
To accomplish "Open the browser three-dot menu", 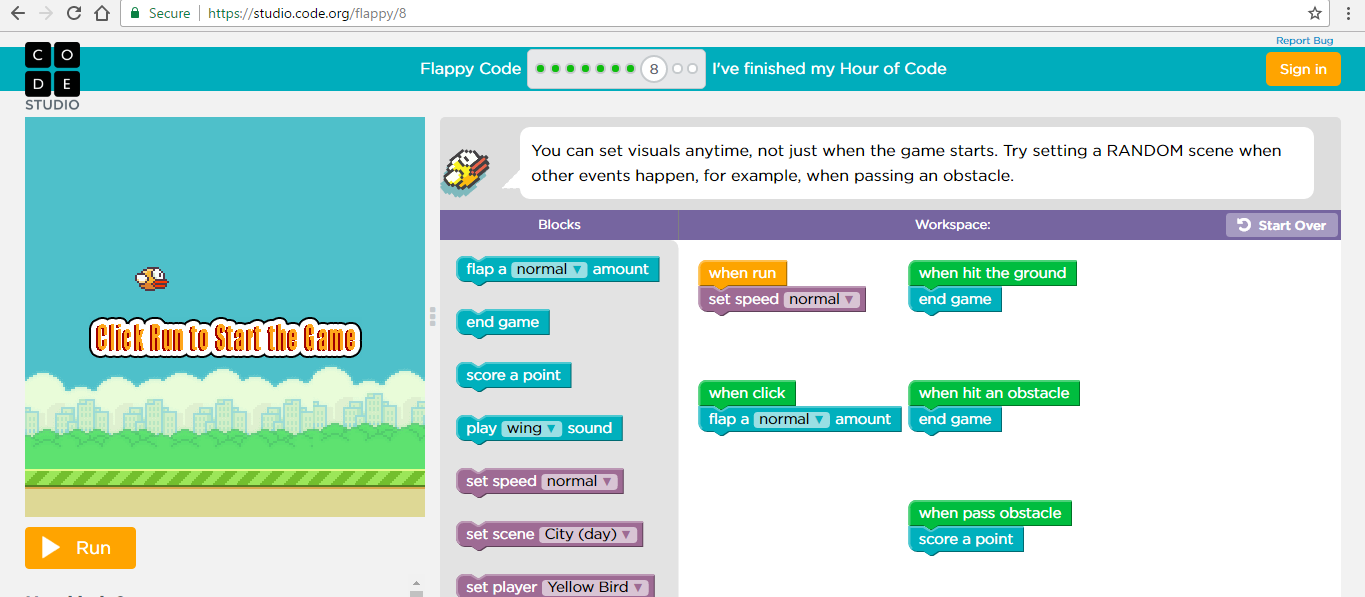I will tap(1350, 13).
